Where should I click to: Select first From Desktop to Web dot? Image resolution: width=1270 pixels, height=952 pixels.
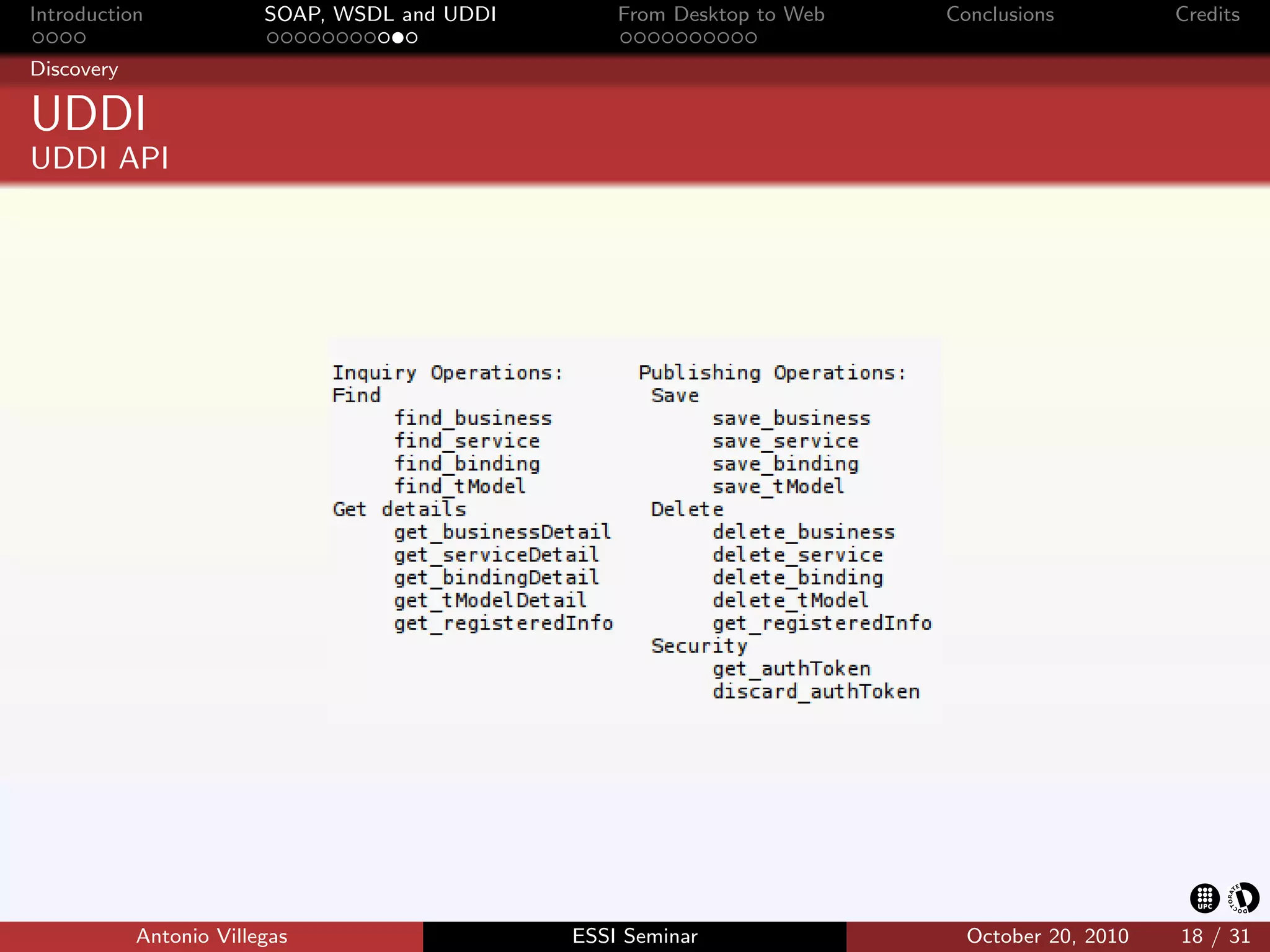pos(626,38)
